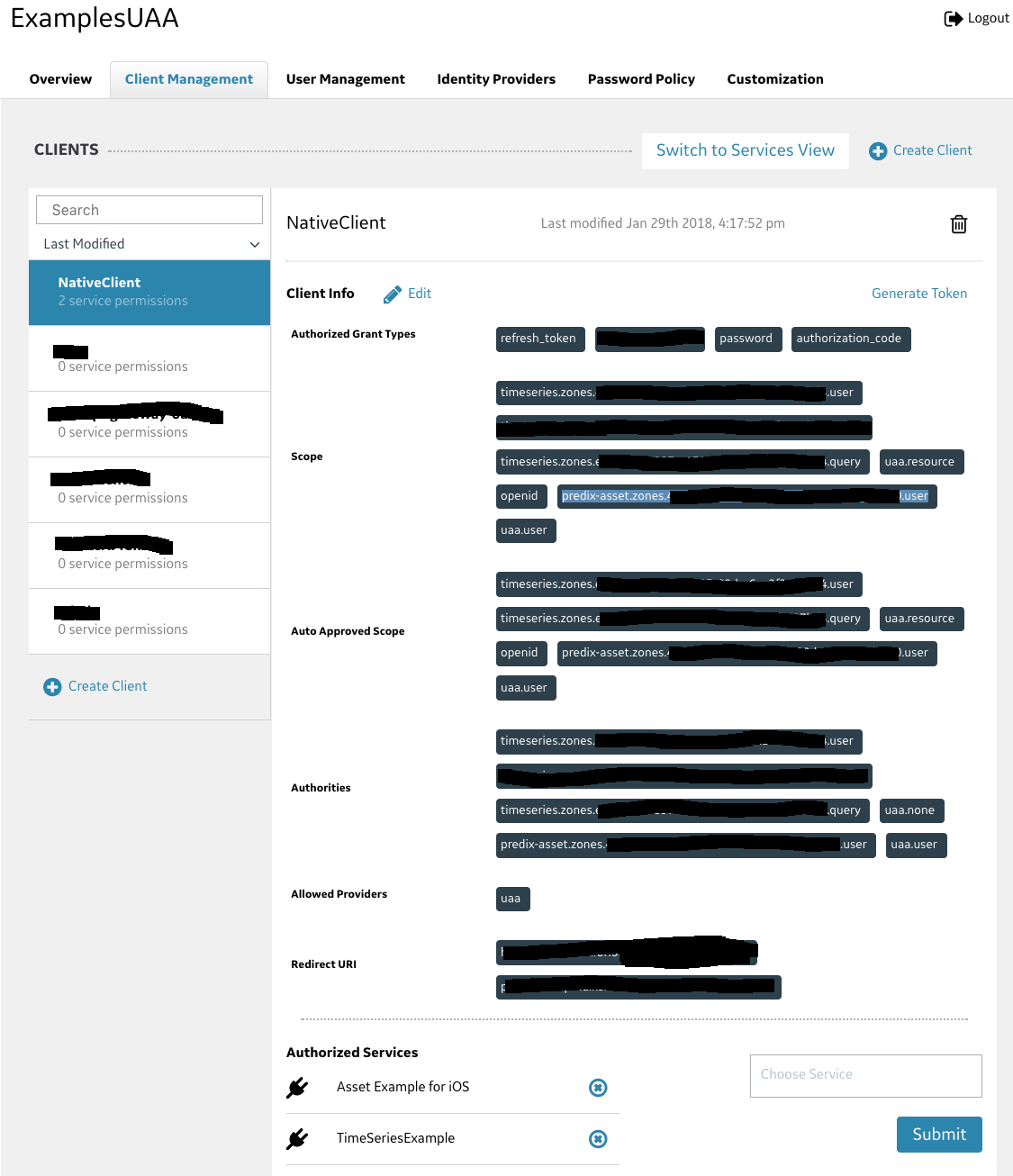Open the Password Policy tab
This screenshot has width=1013, height=1176.
point(640,79)
